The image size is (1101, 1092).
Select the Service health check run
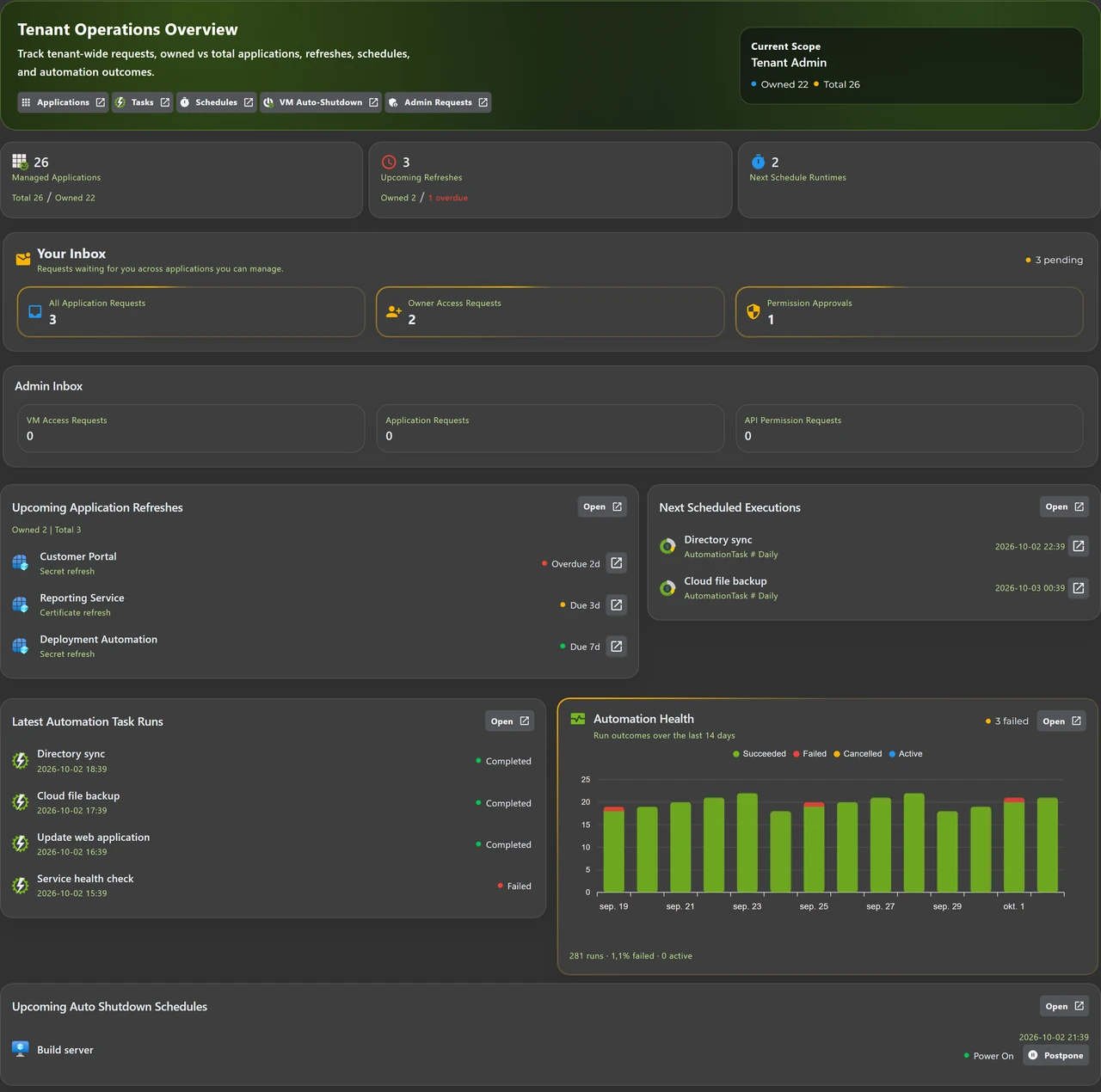pos(272,886)
